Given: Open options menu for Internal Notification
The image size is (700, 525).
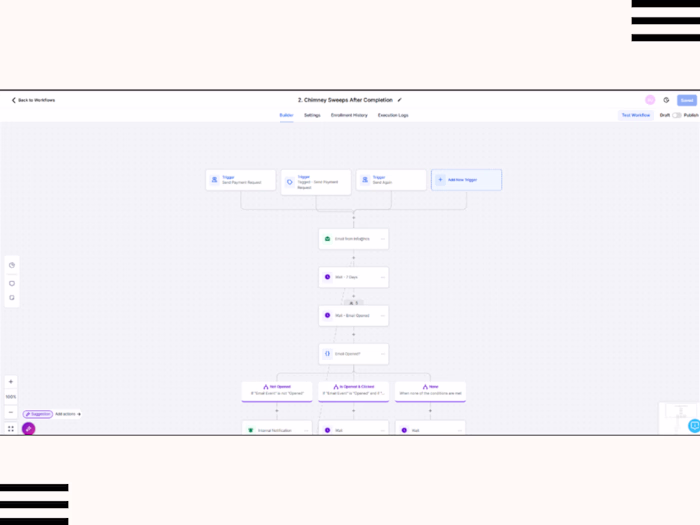Looking at the screenshot, I should (x=306, y=430).
